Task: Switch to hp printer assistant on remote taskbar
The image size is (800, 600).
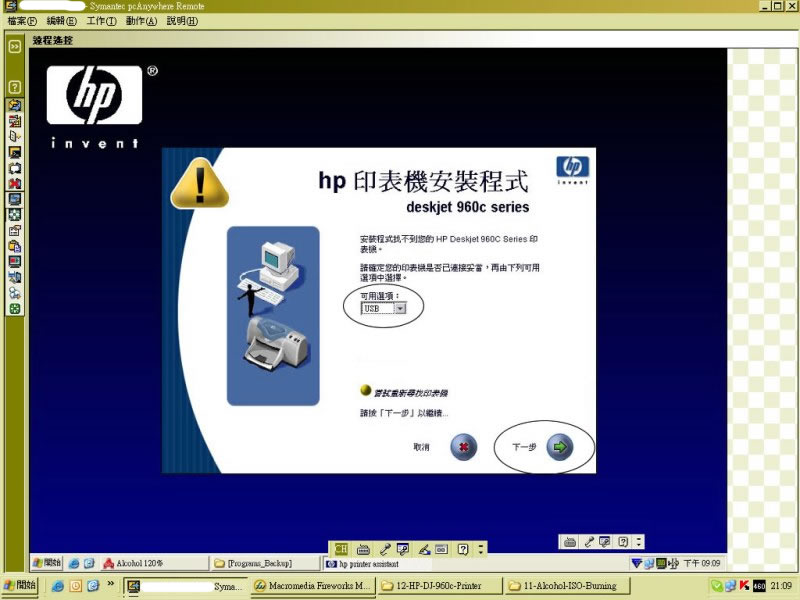Action: click(x=377, y=564)
